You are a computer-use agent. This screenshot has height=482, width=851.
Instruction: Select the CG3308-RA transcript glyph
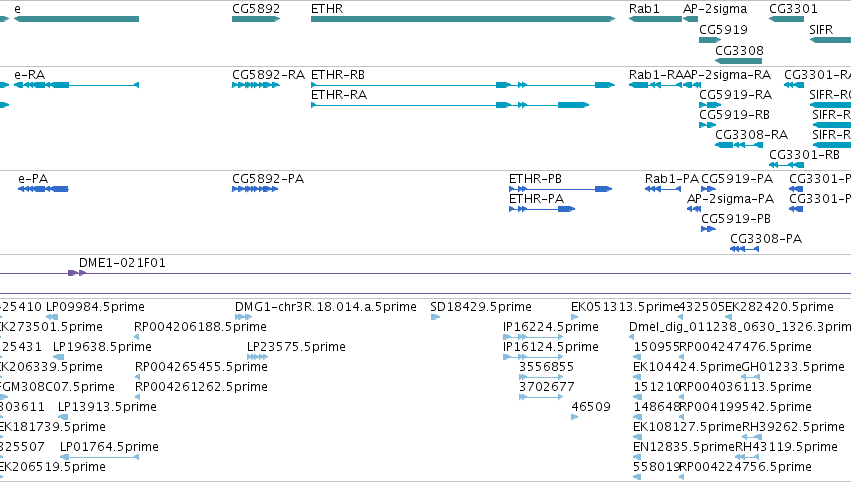click(739, 145)
